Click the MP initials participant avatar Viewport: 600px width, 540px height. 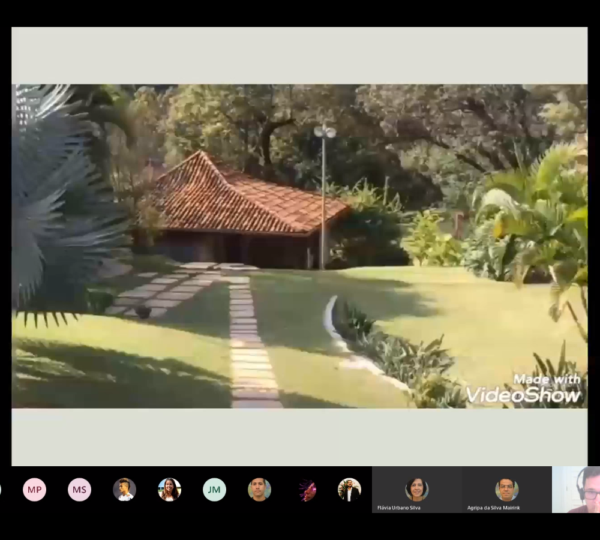[34, 489]
